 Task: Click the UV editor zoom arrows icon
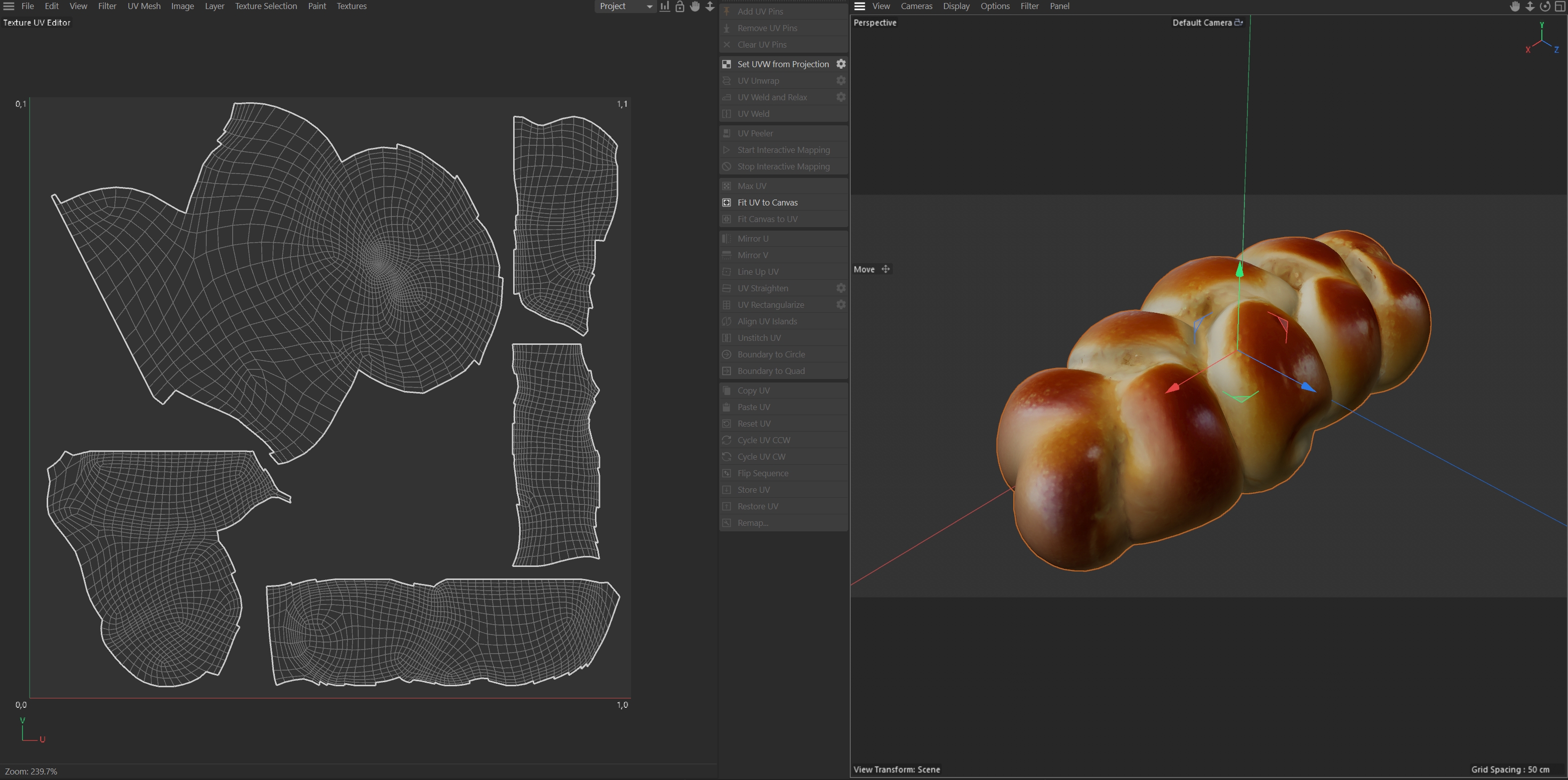pyautogui.click(x=710, y=6)
